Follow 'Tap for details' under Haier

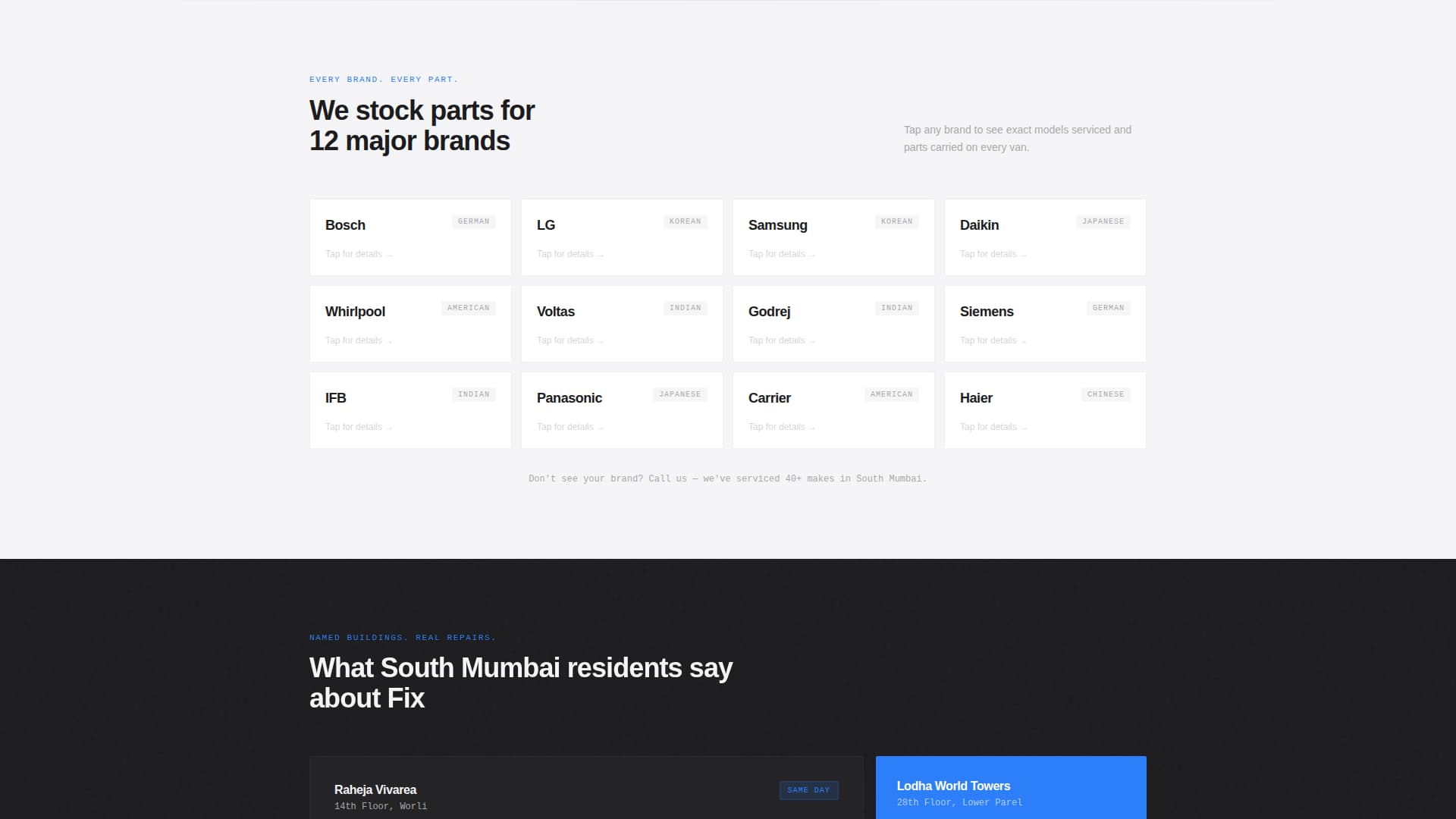[993, 427]
